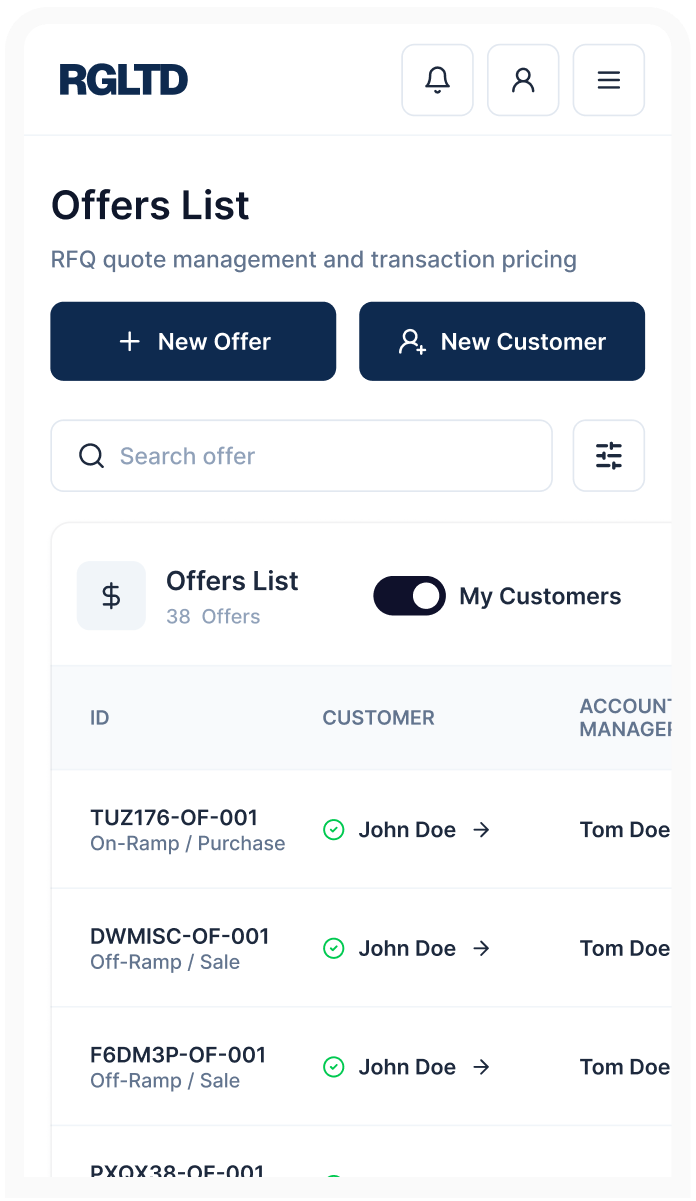Click the New Customer button
The width and height of the screenshot is (696, 1201).
pos(502,341)
